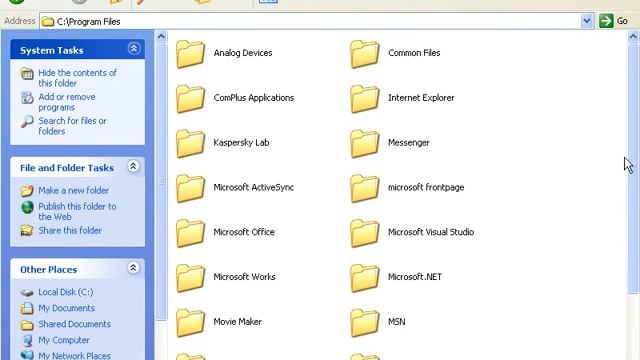Select the Movie Maker name label
This screenshot has width=640, height=360.
[237, 322]
